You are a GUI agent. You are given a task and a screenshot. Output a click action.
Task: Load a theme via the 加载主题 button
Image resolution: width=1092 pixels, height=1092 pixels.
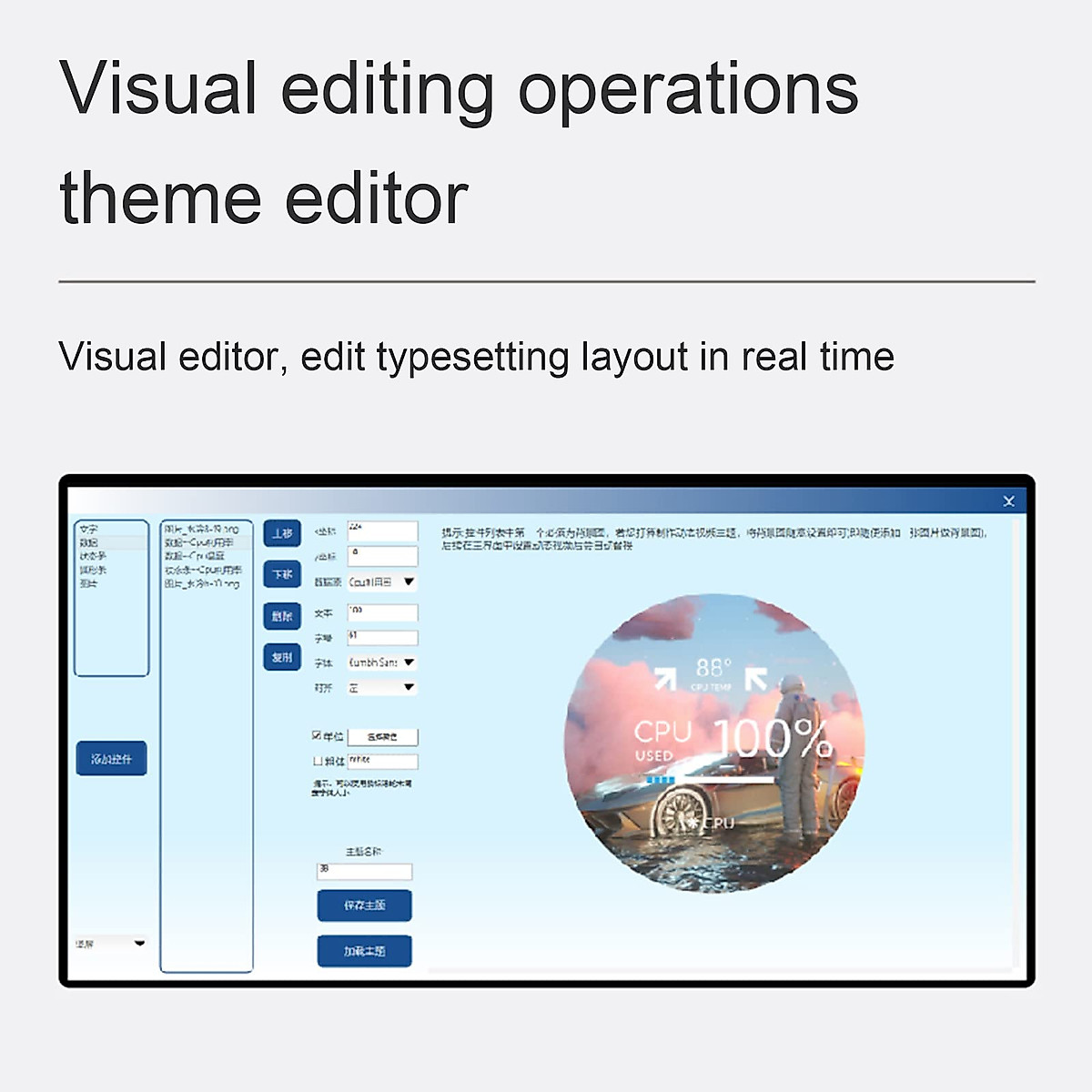(364, 951)
